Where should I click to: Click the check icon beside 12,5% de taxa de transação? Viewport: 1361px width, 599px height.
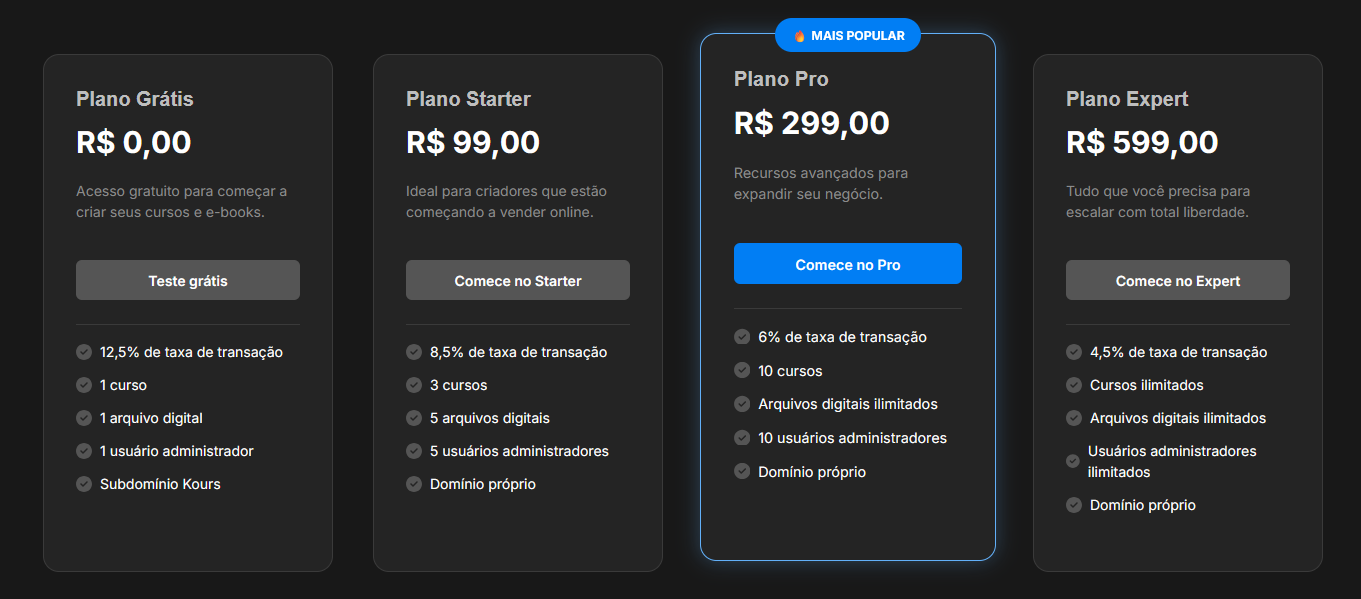[84, 352]
